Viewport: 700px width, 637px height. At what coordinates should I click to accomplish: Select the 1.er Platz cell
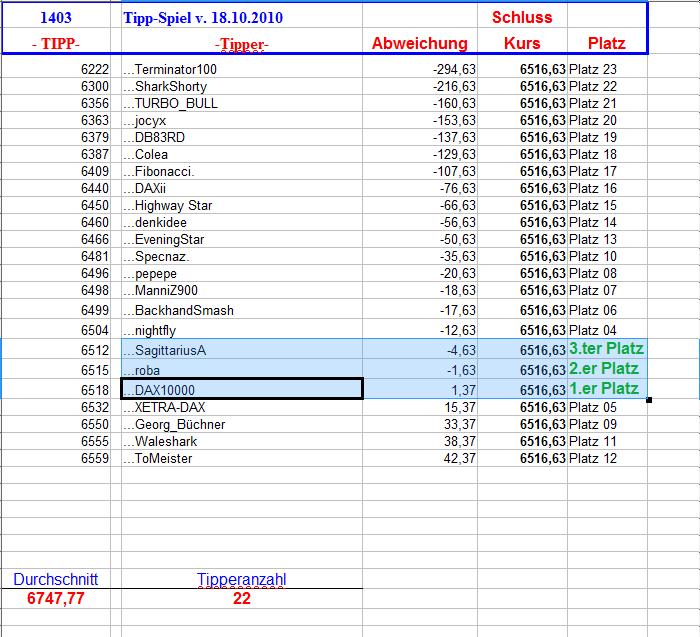(607, 389)
